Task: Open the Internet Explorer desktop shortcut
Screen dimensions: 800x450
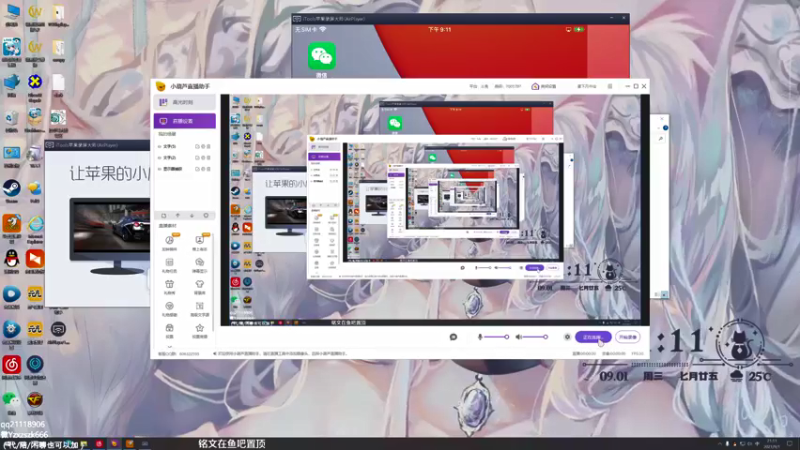Action: pyautogui.click(x=35, y=223)
